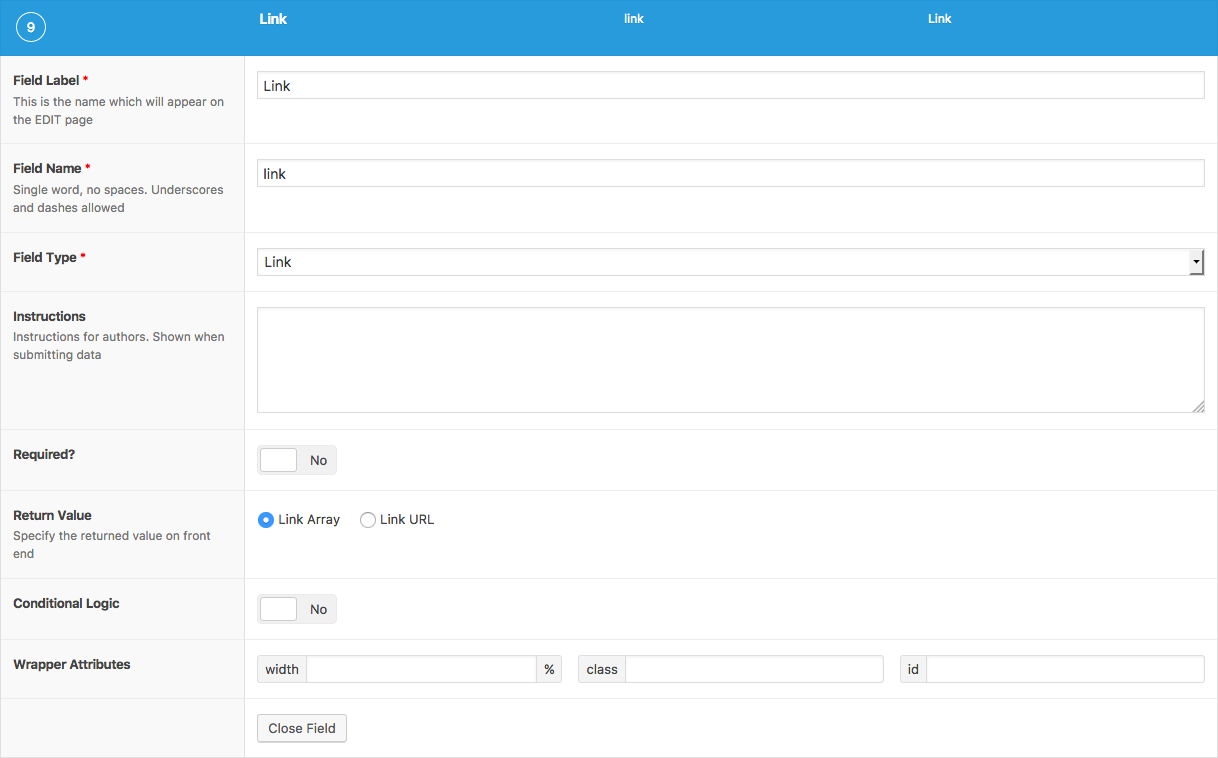The height and width of the screenshot is (758, 1218).
Task: Click the wrapper class input field
Action: coord(754,669)
